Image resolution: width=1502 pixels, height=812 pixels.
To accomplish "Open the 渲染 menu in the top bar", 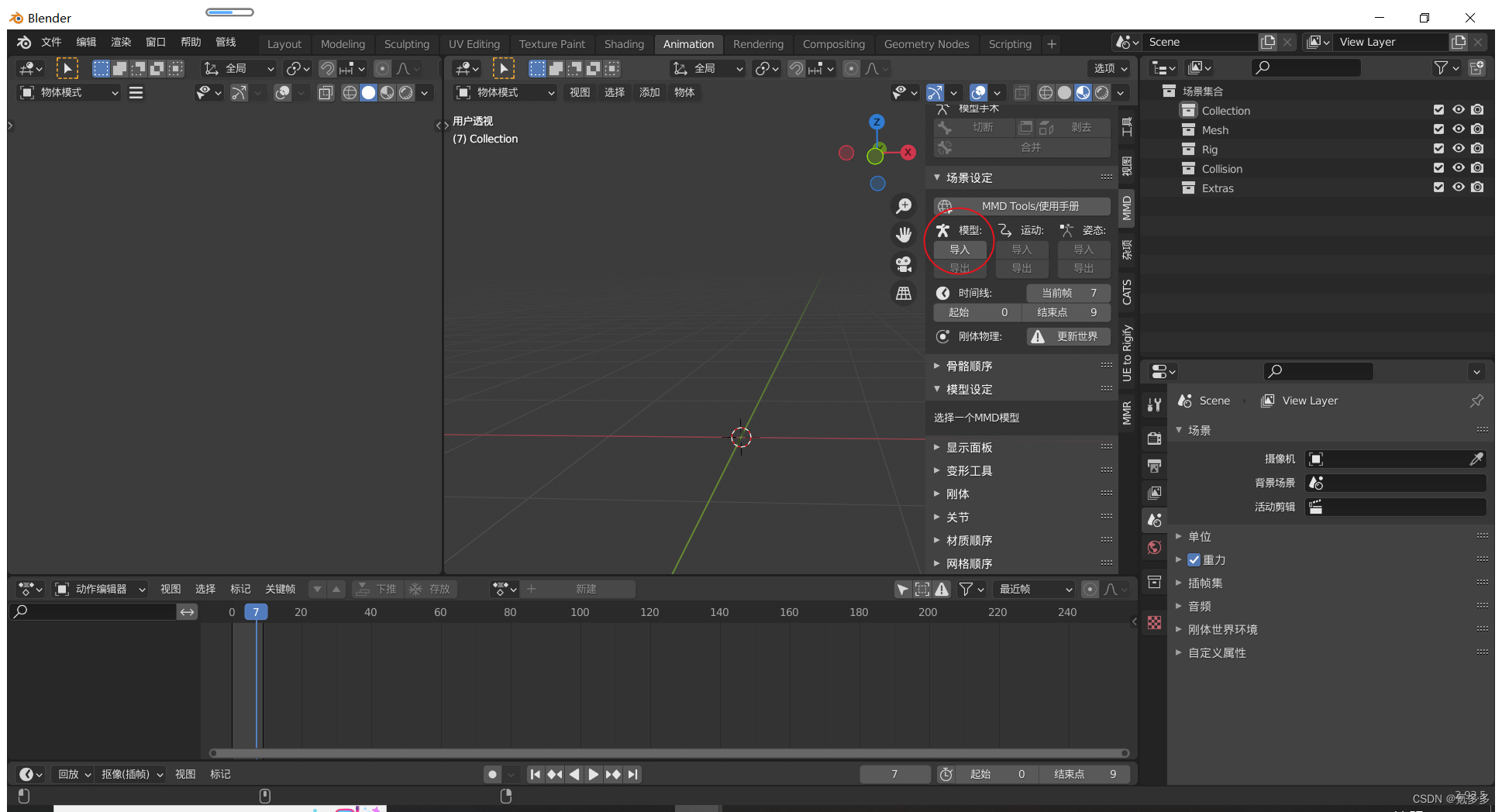I will tap(120, 42).
